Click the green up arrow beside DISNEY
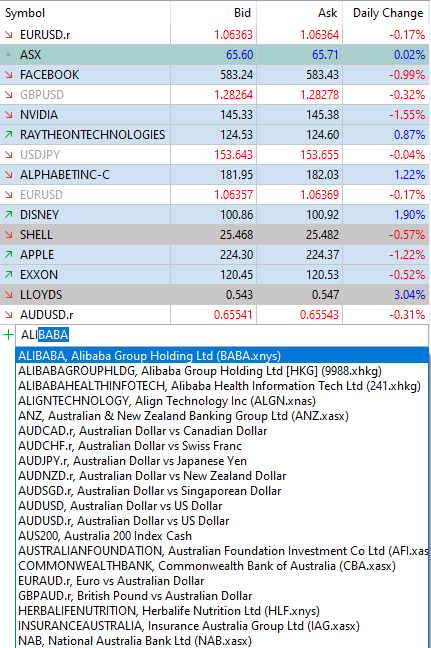Screen dimensions: 431x648 point(9,214)
